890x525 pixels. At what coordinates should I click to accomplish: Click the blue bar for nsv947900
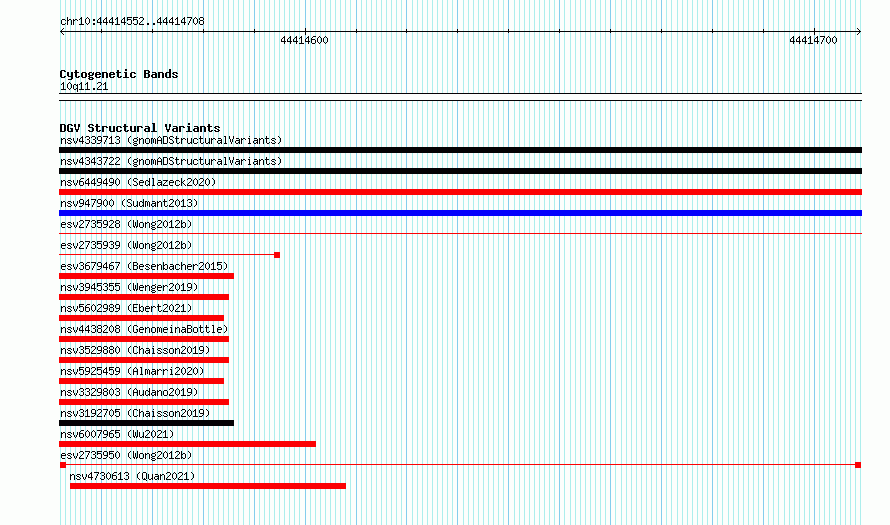pyautogui.click(x=460, y=213)
